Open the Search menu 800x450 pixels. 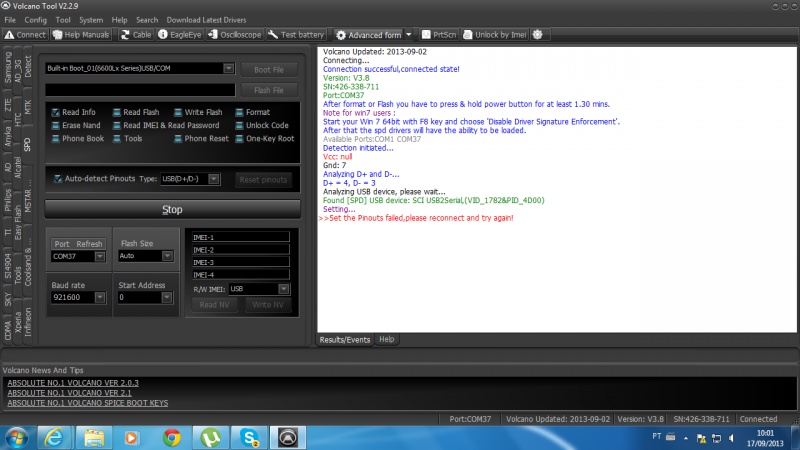(147, 20)
